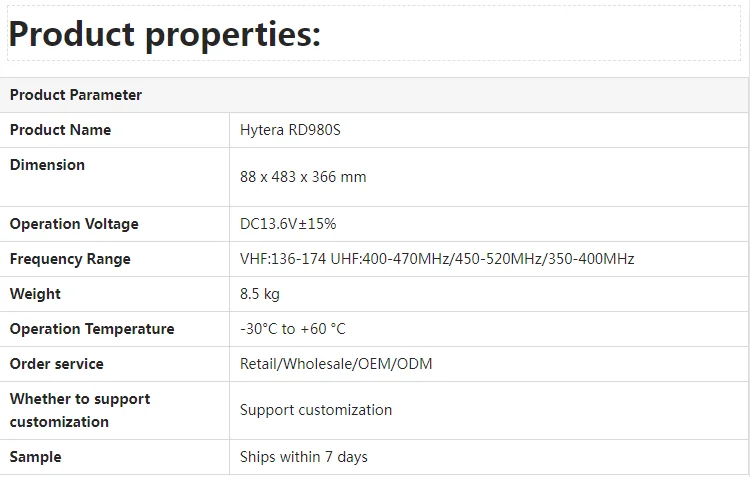The image size is (750, 477).
Task: Click the "Sample" row label
Action: click(x=35, y=457)
